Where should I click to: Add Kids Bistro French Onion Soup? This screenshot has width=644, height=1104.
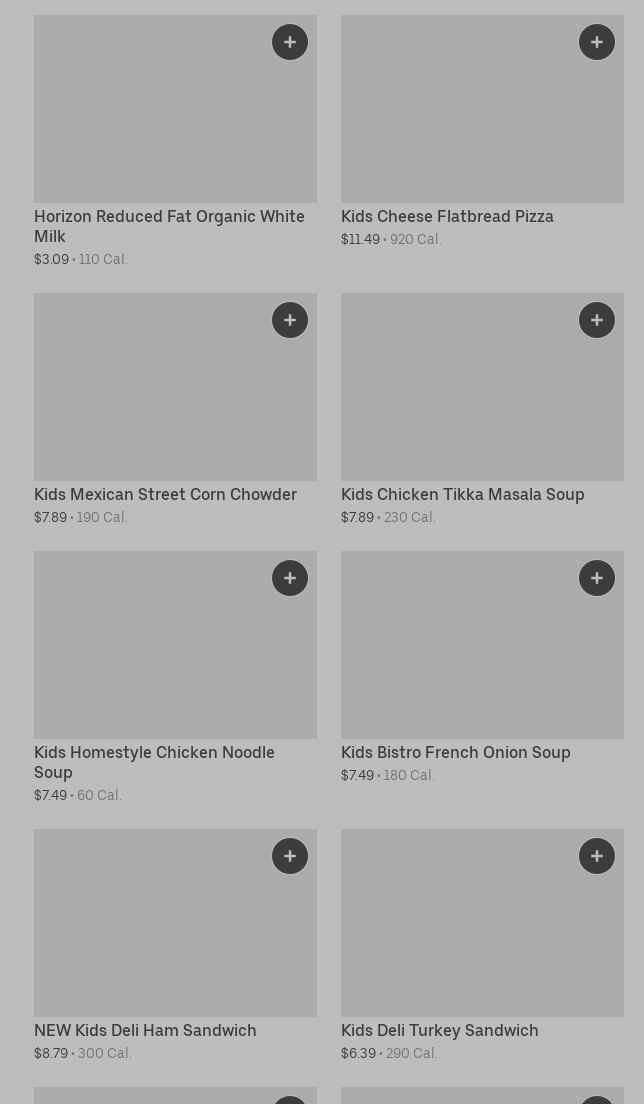pos(597,578)
